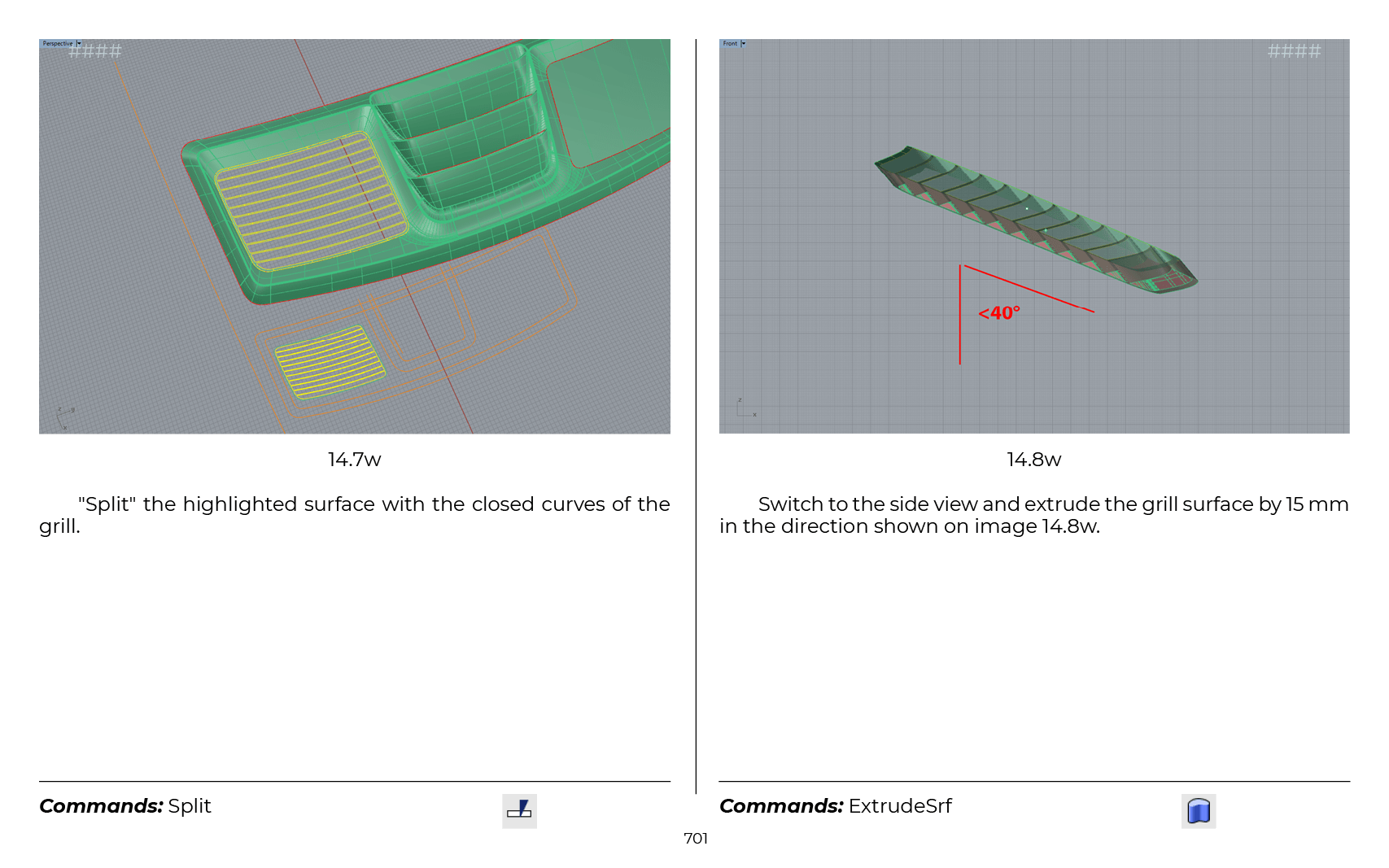
Task: Click the #### watermark in the Perspective image
Action: [95, 51]
